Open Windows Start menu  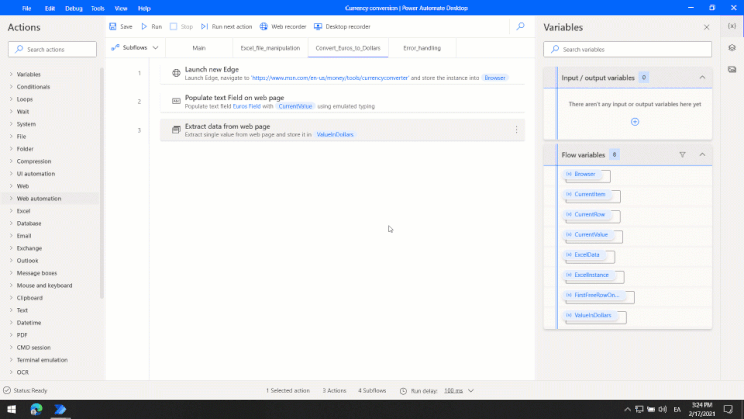(11, 409)
